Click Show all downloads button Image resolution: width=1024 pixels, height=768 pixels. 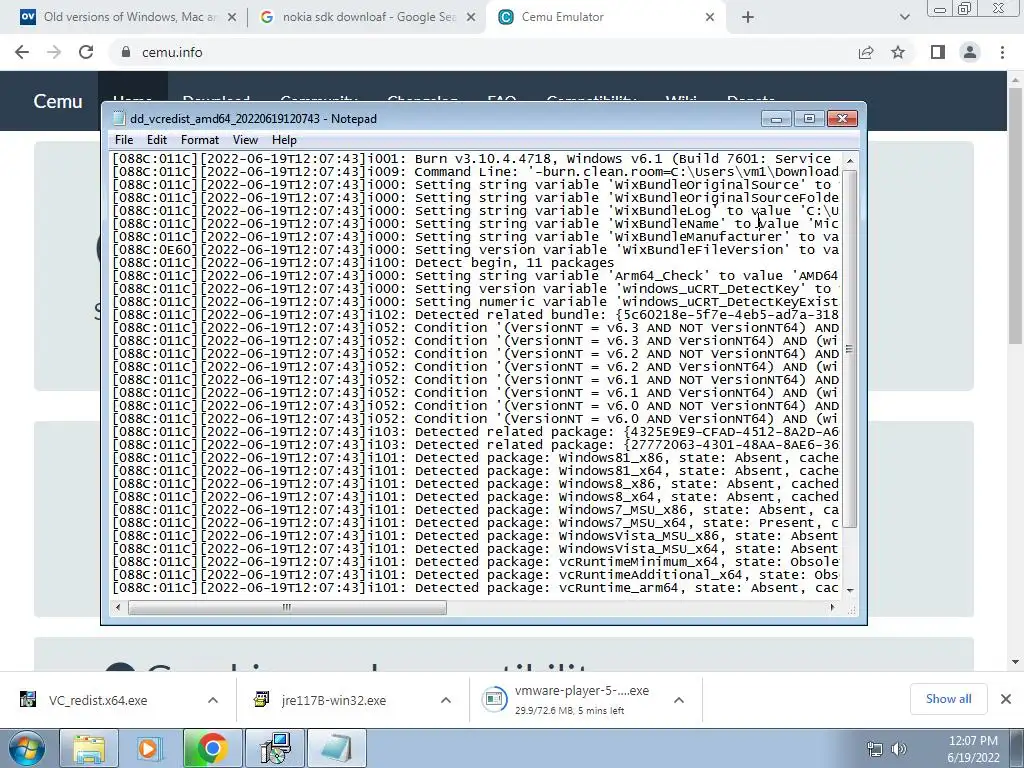pos(948,699)
